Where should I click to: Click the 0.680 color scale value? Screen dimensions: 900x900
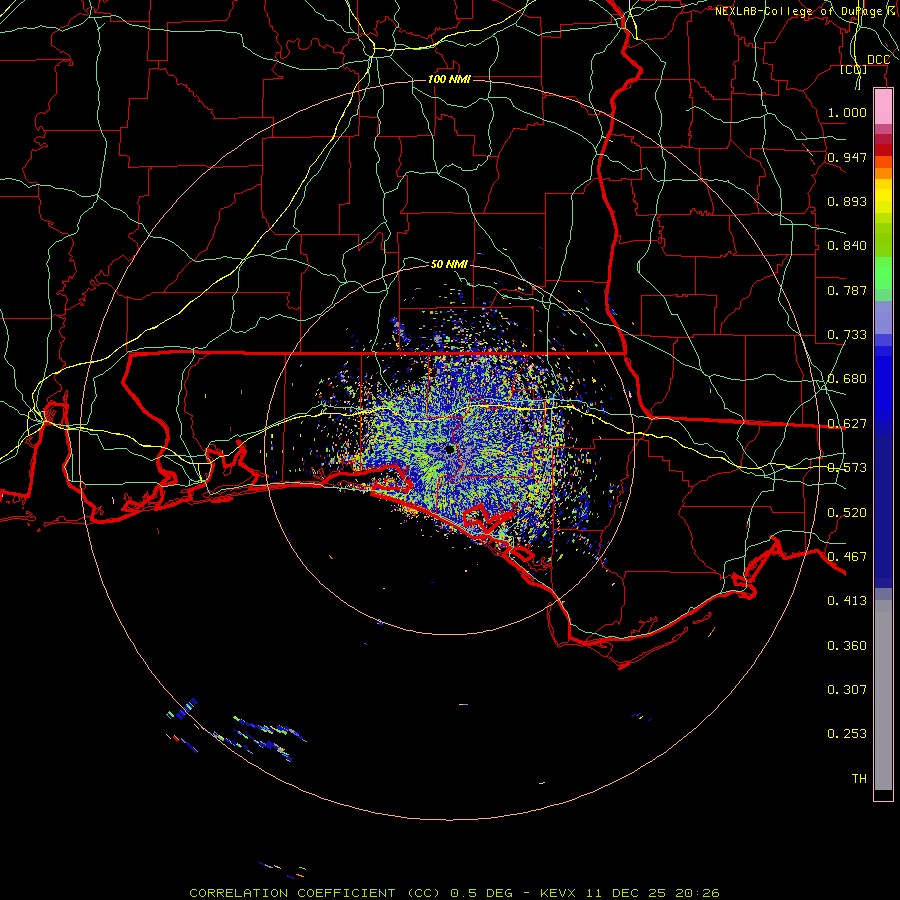[847, 378]
